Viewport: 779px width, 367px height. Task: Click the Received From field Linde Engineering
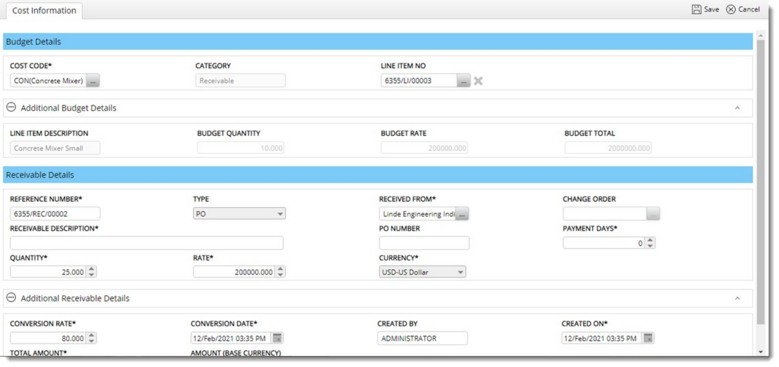click(x=418, y=214)
